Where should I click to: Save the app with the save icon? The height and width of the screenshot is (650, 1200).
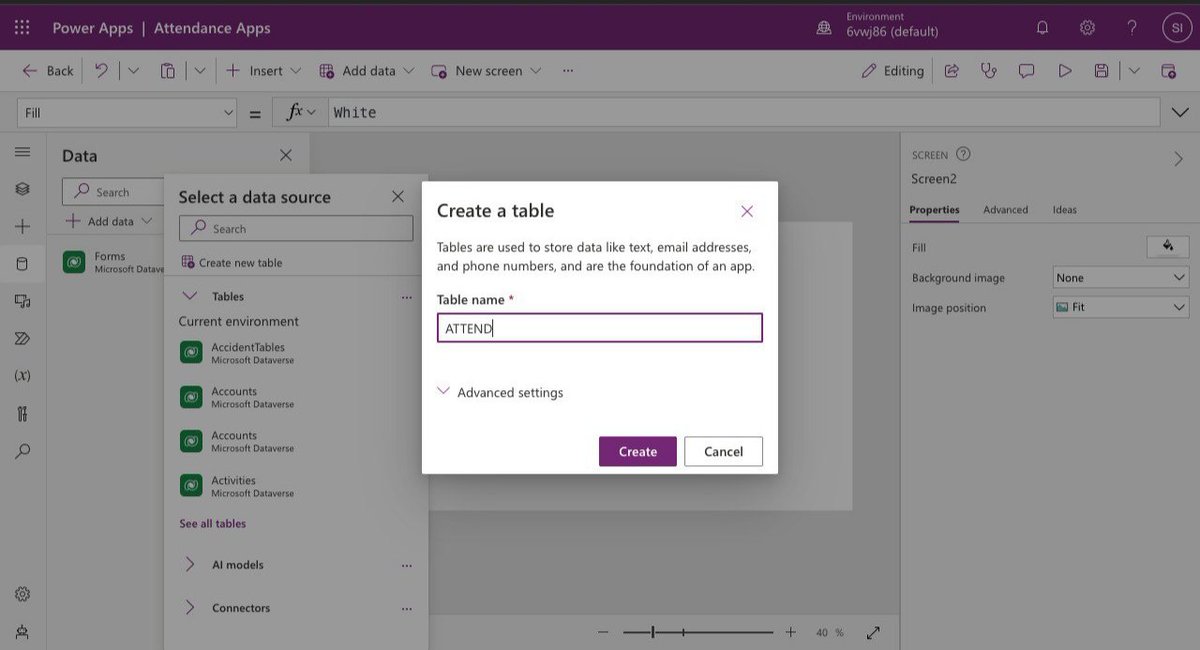1100,70
